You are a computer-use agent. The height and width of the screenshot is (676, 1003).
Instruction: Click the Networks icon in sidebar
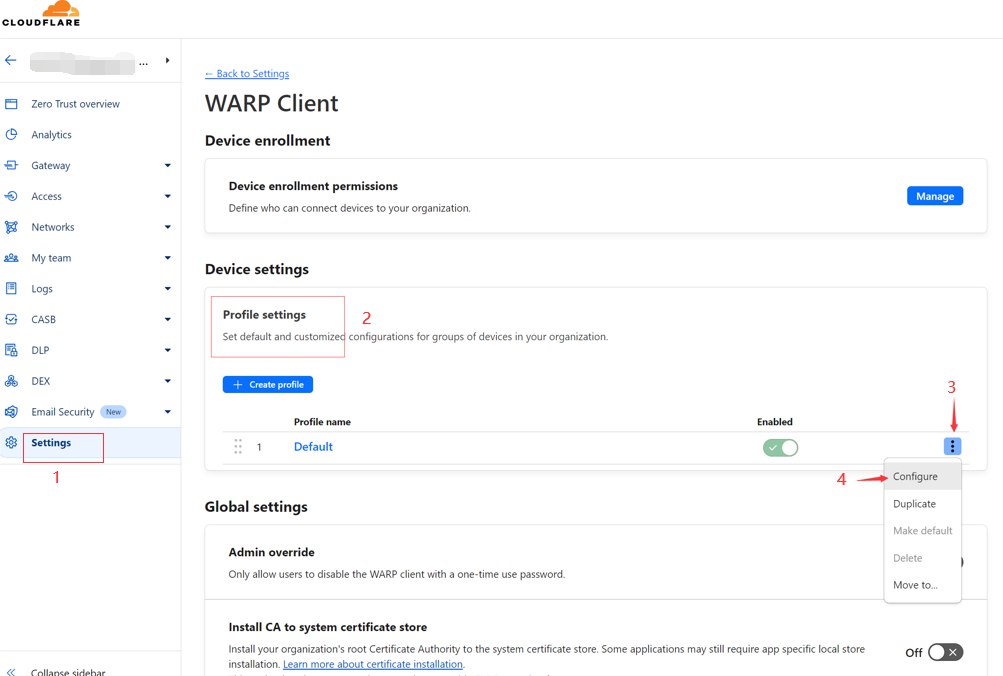tap(12, 227)
